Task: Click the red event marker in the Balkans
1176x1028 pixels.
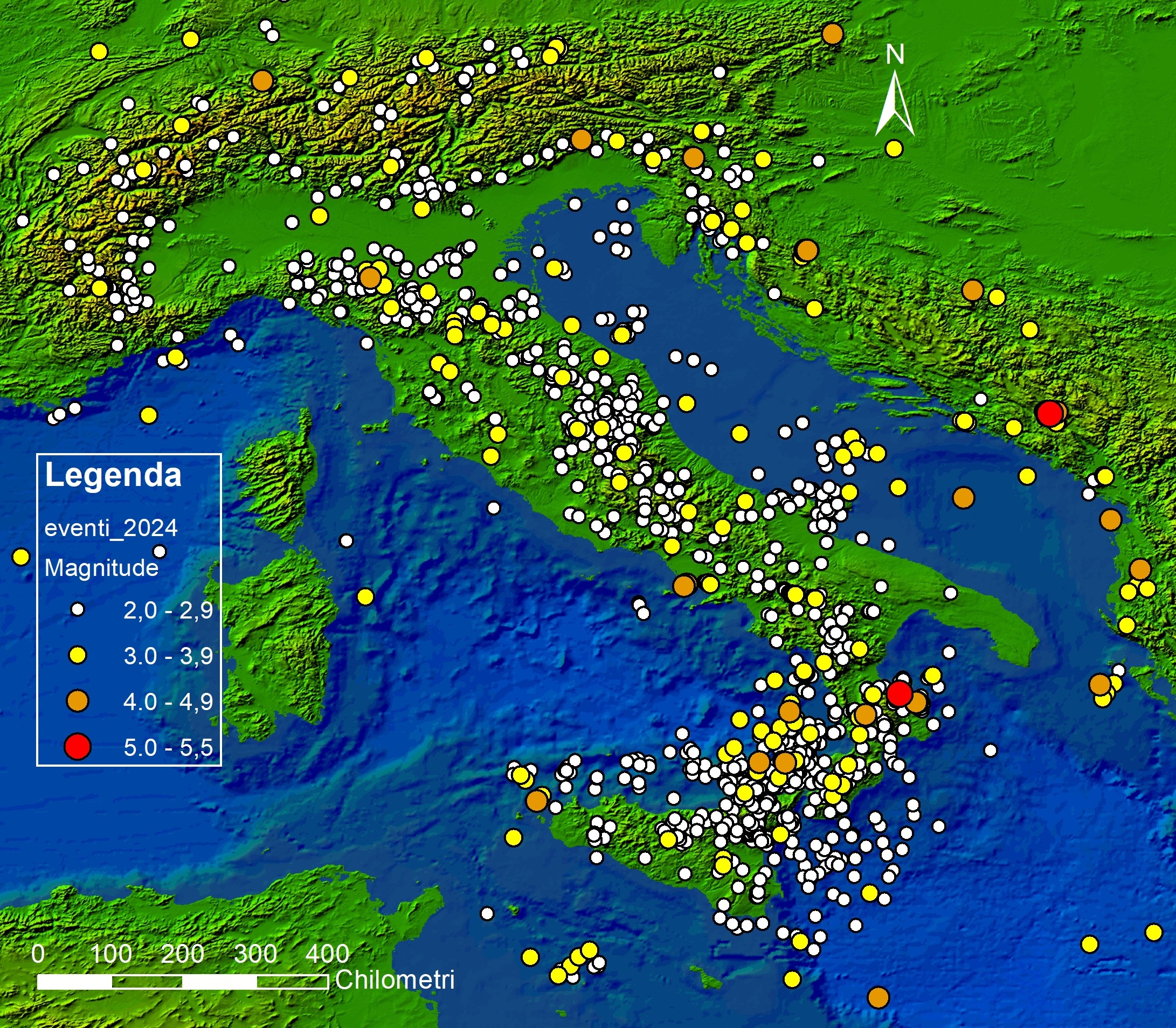Action: pos(1049,413)
